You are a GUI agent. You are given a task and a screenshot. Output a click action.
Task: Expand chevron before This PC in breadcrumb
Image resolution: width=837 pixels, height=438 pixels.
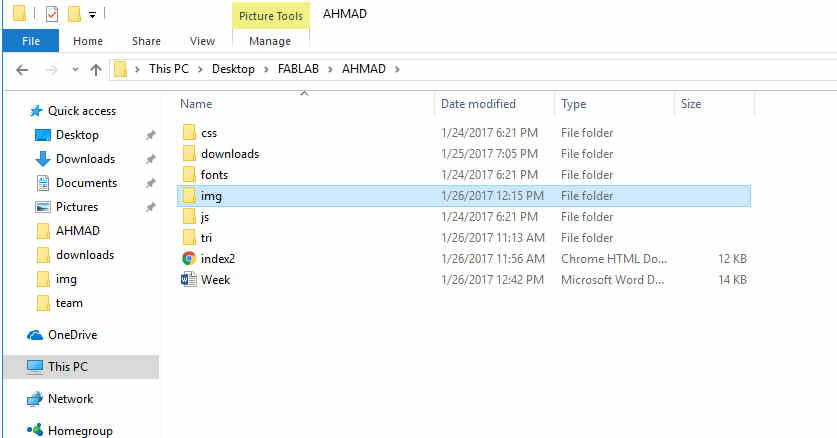coord(137,69)
